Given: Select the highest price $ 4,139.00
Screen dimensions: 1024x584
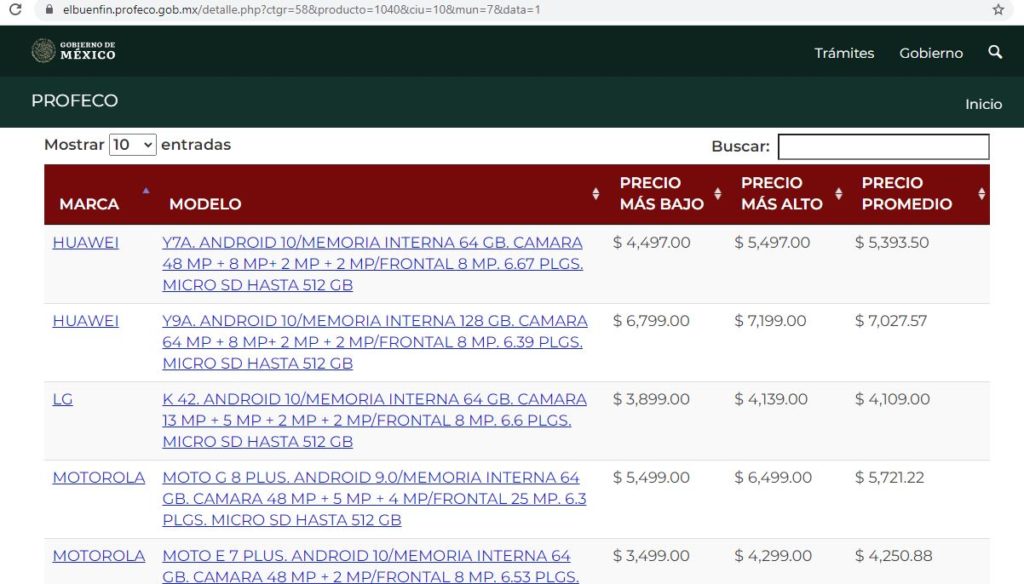Looking at the screenshot, I should click(771, 399).
